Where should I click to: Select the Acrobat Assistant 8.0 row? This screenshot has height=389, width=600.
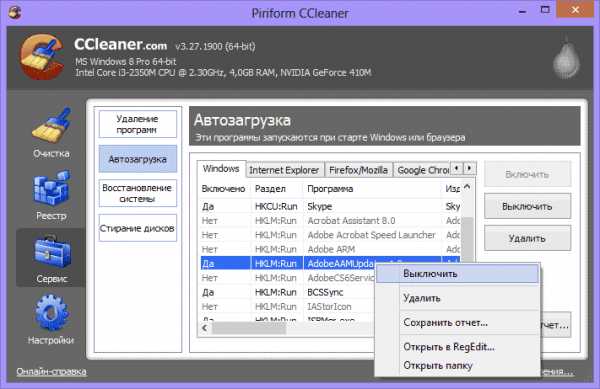click(x=330, y=221)
